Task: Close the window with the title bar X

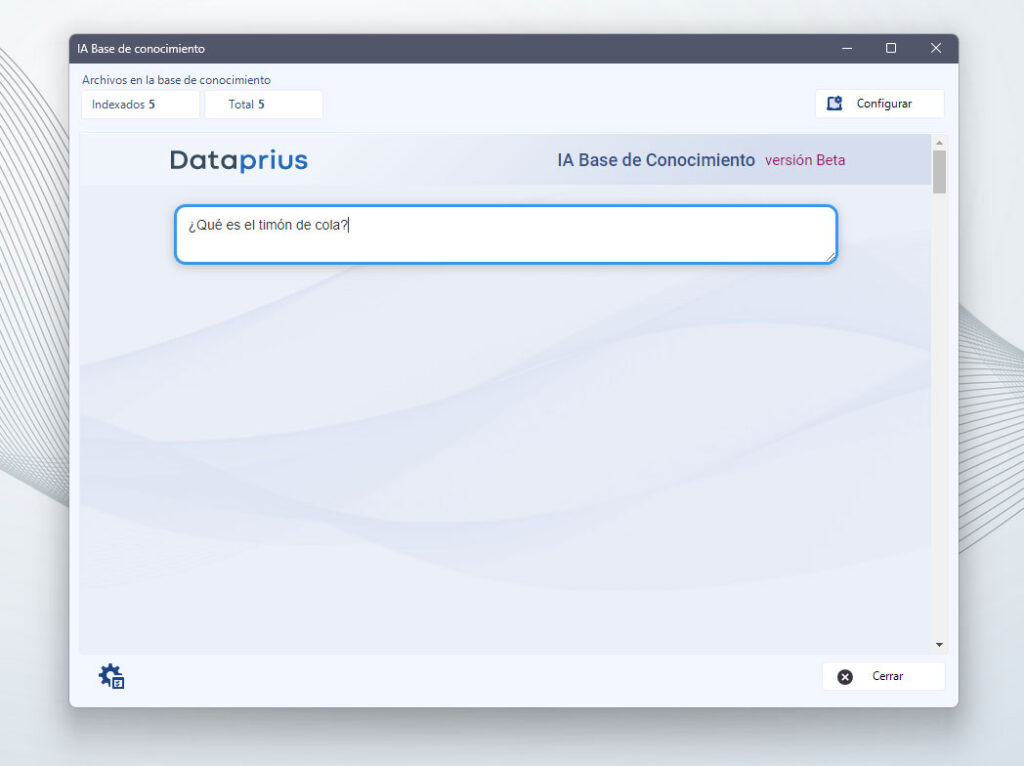Action: coord(936,49)
